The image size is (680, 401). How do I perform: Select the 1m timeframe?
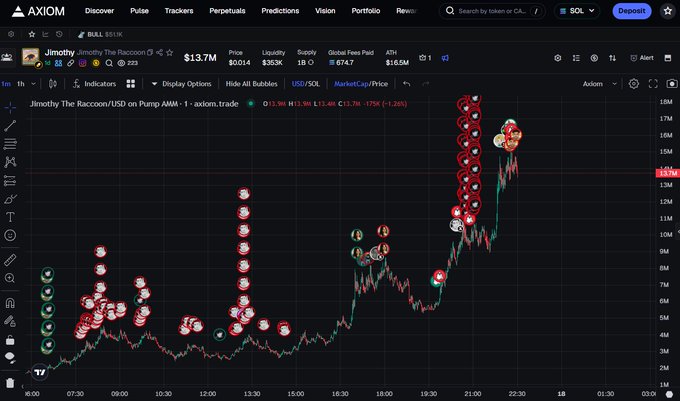tap(6, 84)
